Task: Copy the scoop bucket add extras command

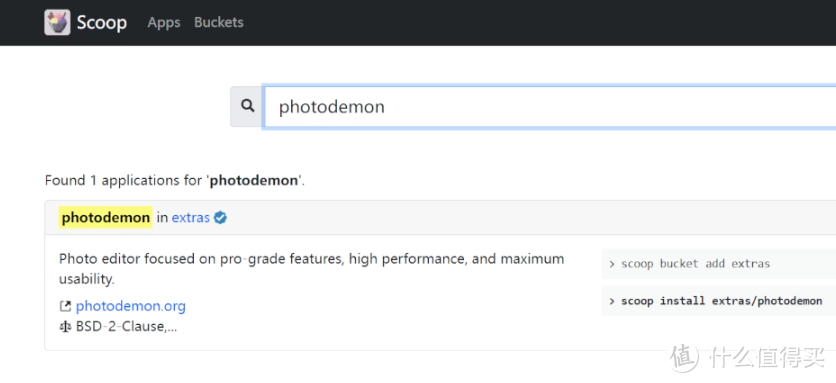Action: (695, 264)
